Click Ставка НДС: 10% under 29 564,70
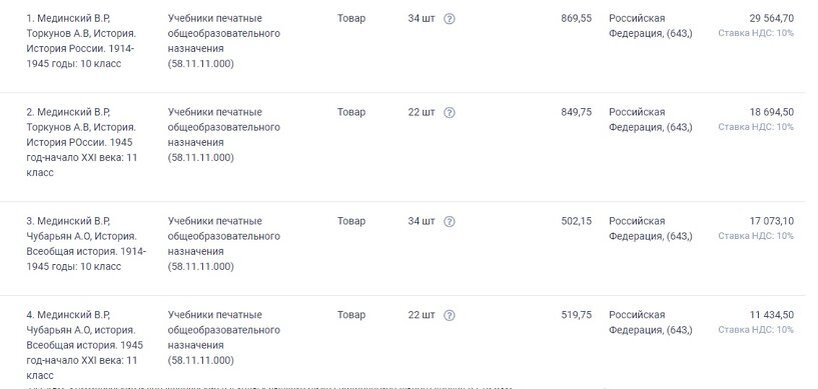This screenshot has width=818, height=389. [756, 33]
